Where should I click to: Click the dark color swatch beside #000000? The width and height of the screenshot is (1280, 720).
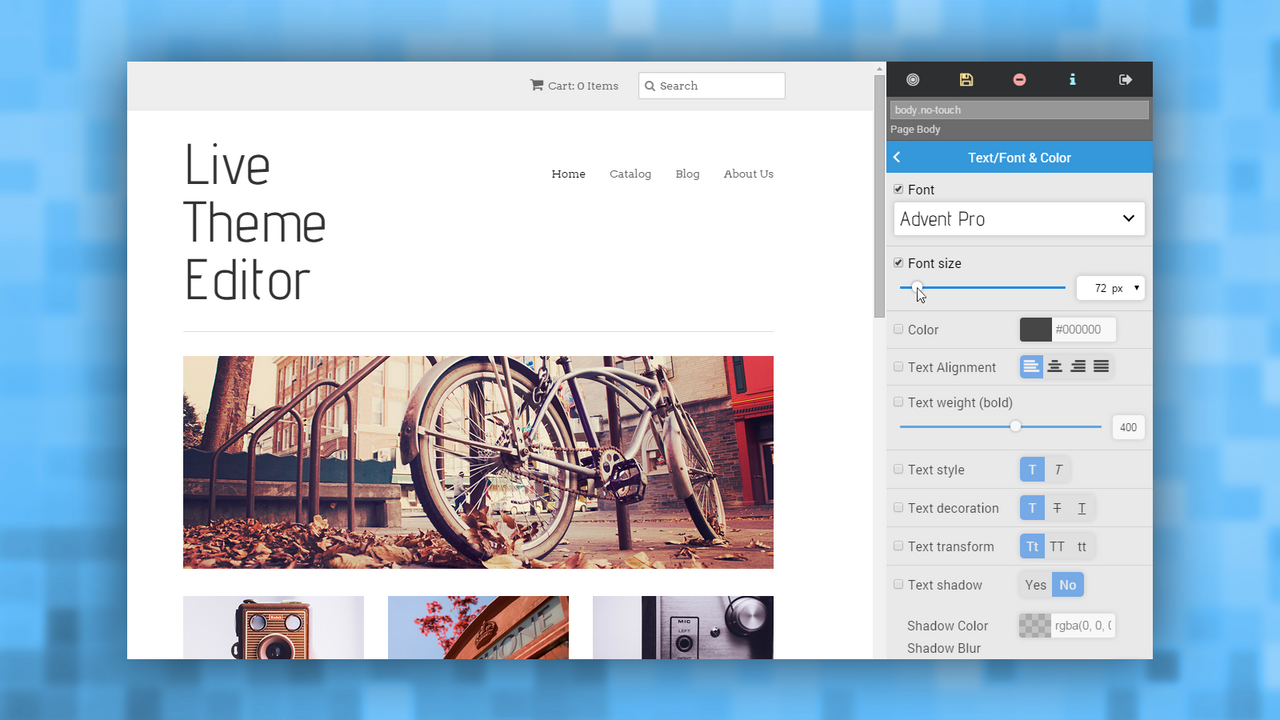coord(1035,330)
